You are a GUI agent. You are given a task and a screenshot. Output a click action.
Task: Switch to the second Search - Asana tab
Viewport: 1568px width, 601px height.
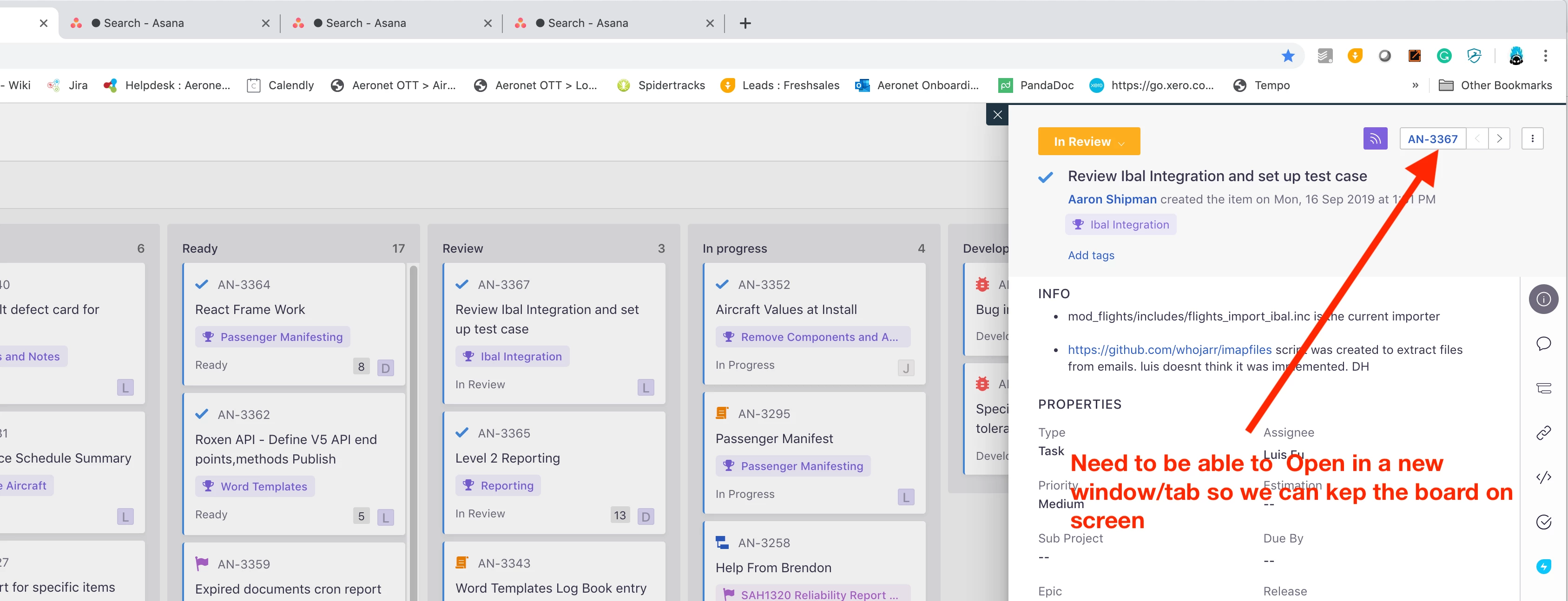click(x=392, y=23)
